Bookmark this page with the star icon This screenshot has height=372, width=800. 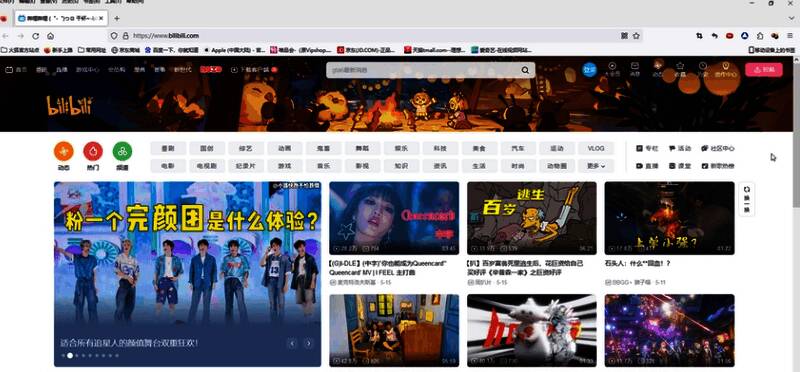tap(636, 36)
